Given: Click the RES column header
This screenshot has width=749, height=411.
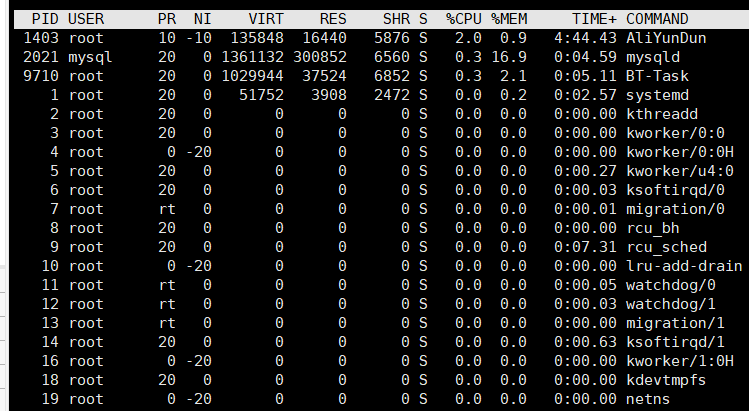Looking at the screenshot, I should click(x=333, y=19).
